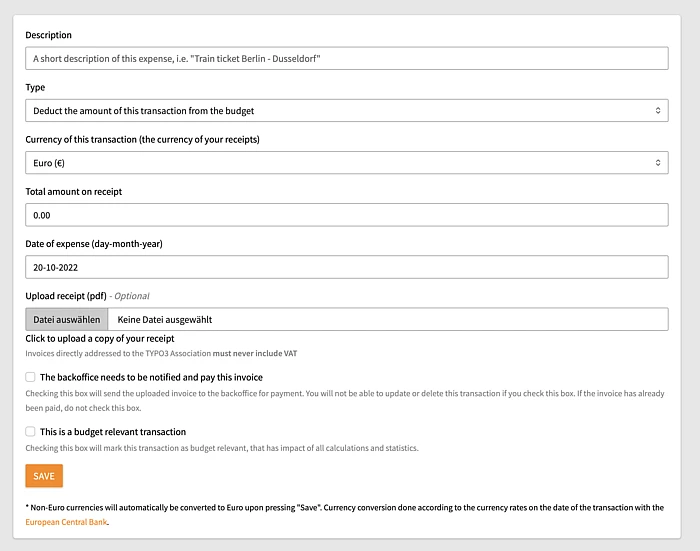The image size is (700, 551).
Task: Click the "Description" field label
Action: [48, 35]
